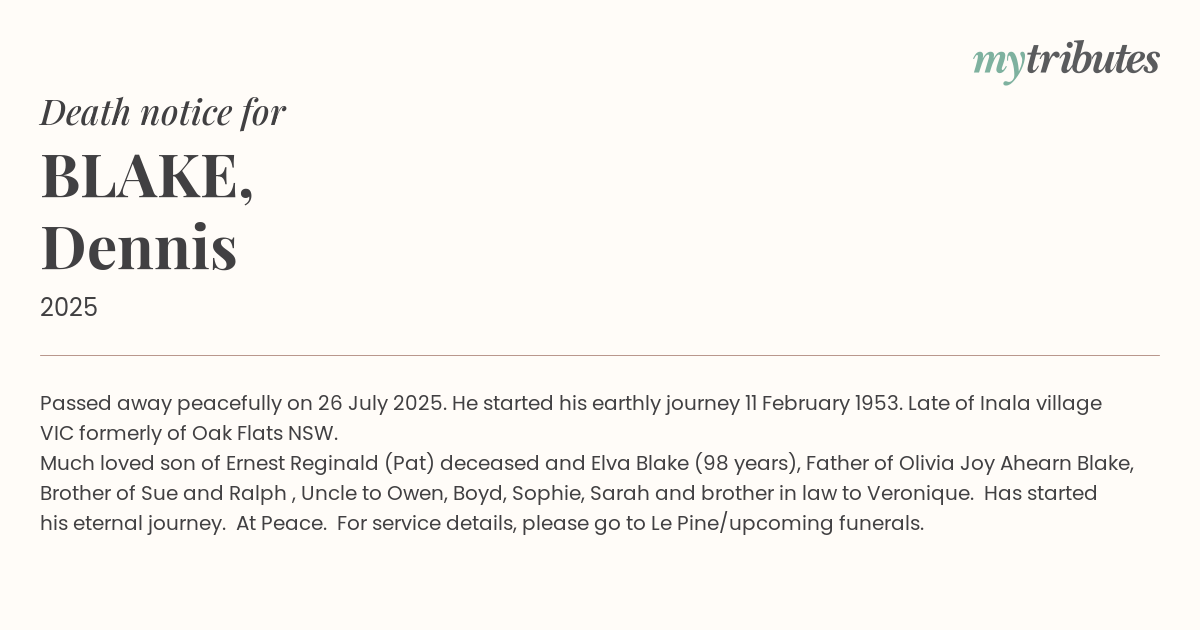Click the words 'At Peace.'

click(281, 524)
